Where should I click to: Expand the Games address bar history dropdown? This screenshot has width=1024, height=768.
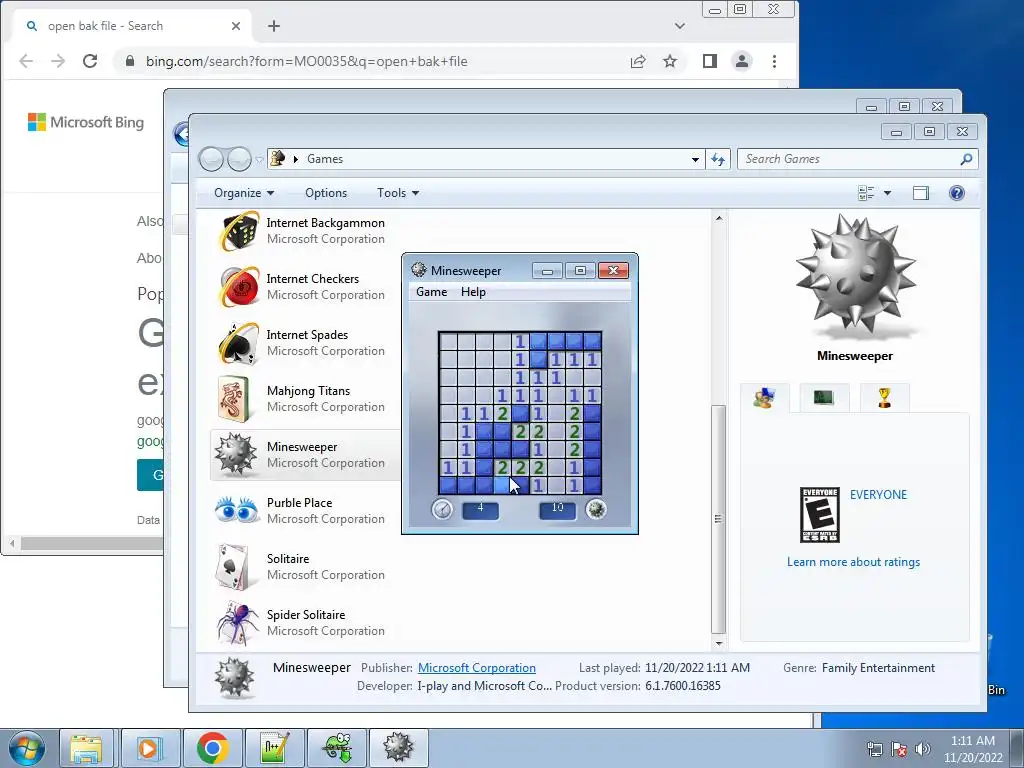[695, 159]
